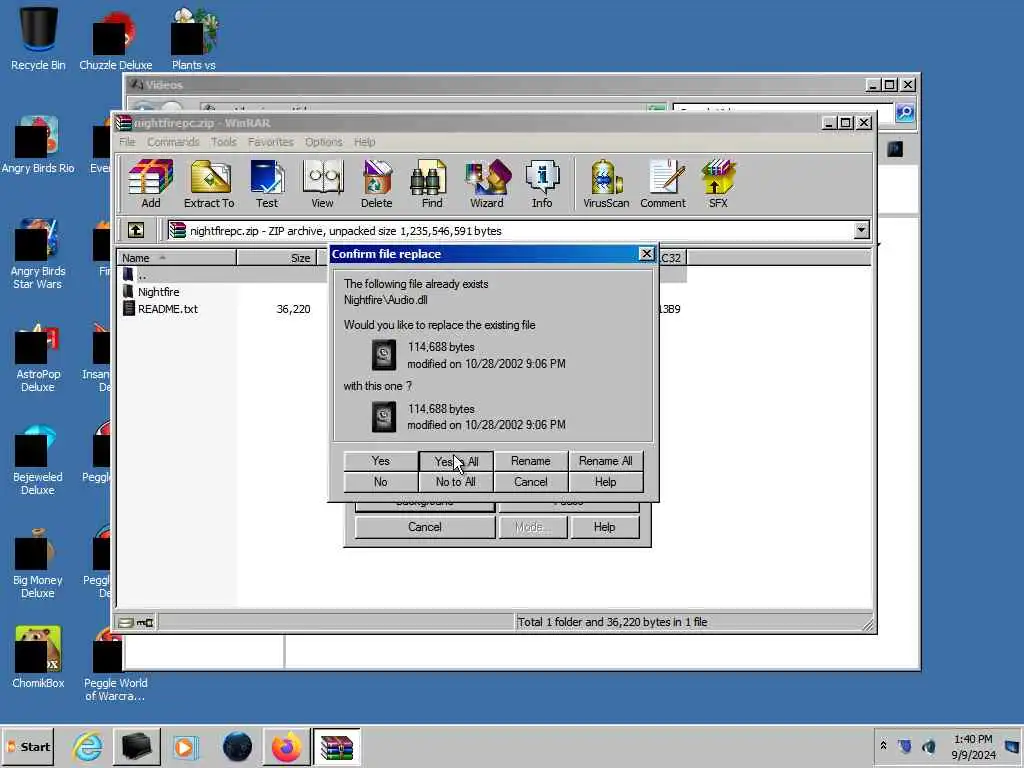This screenshot has height=768, width=1024.
Task: Select the Chuzzle Deluxe desktop icon
Action: pos(116,40)
